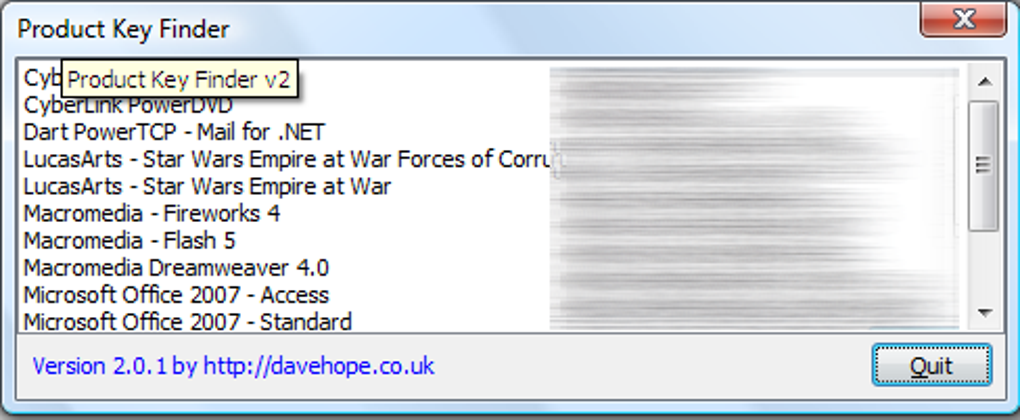The width and height of the screenshot is (1020, 420).
Task: Select Microsoft Office 2007 - Standard entry
Action: (188, 321)
